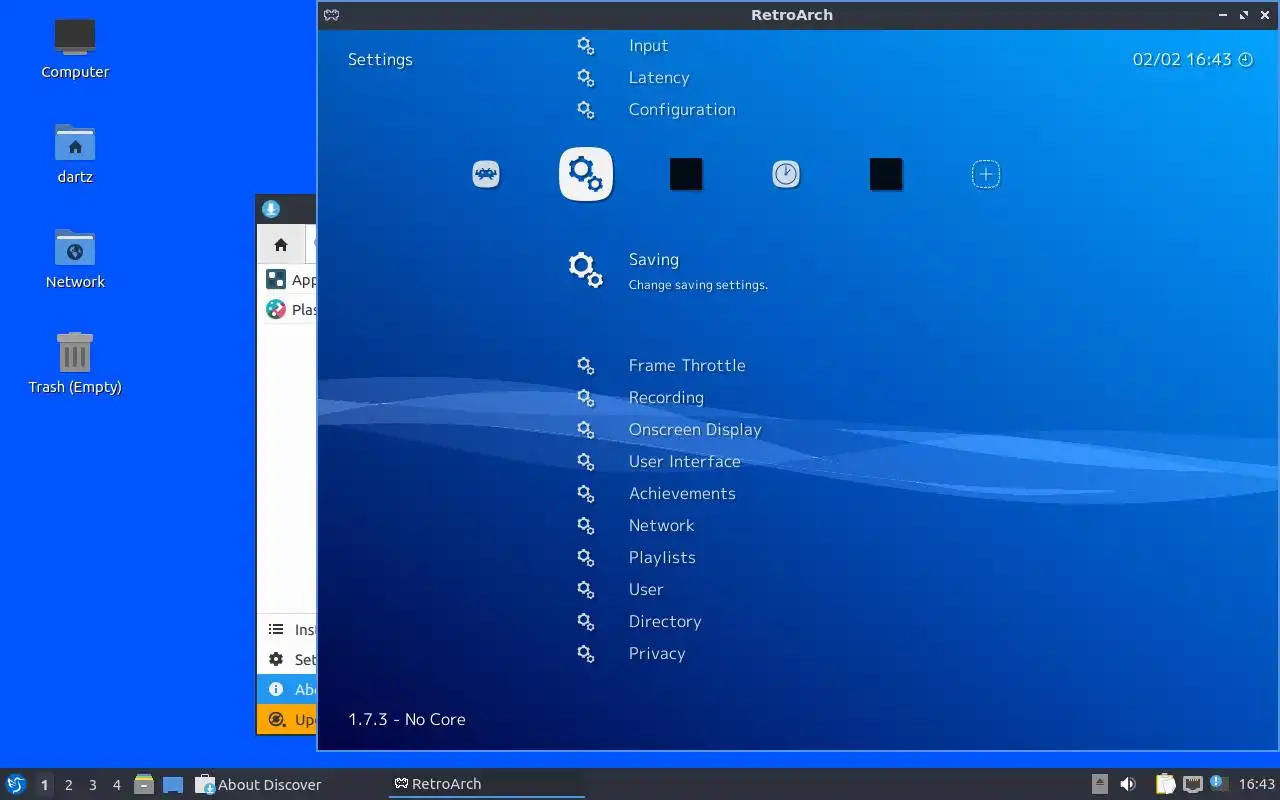Click the gear icon beside Saving

(586, 269)
